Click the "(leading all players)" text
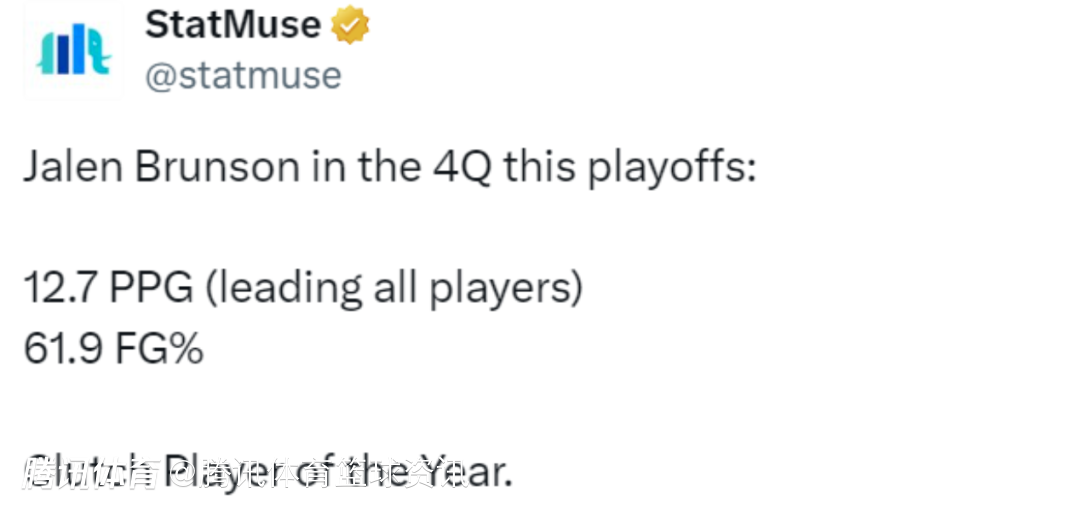The height and width of the screenshot is (509, 1080). pos(393,289)
